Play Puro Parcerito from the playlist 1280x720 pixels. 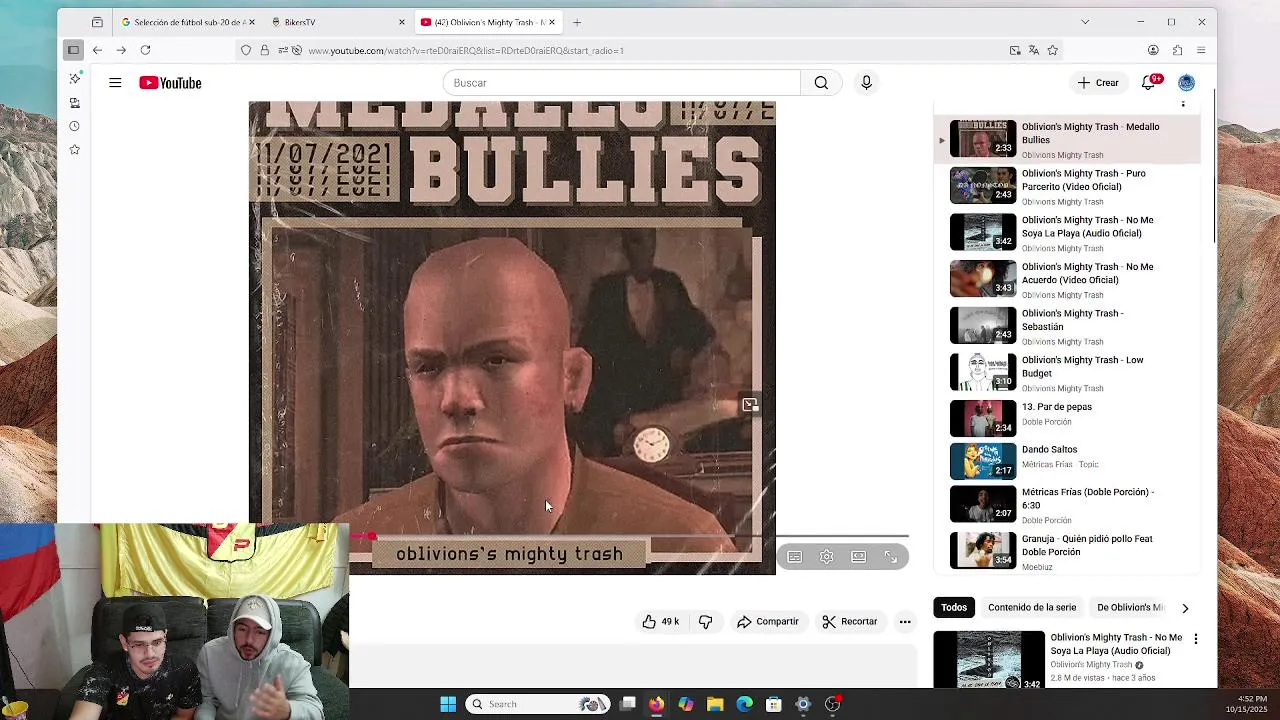click(1068, 186)
